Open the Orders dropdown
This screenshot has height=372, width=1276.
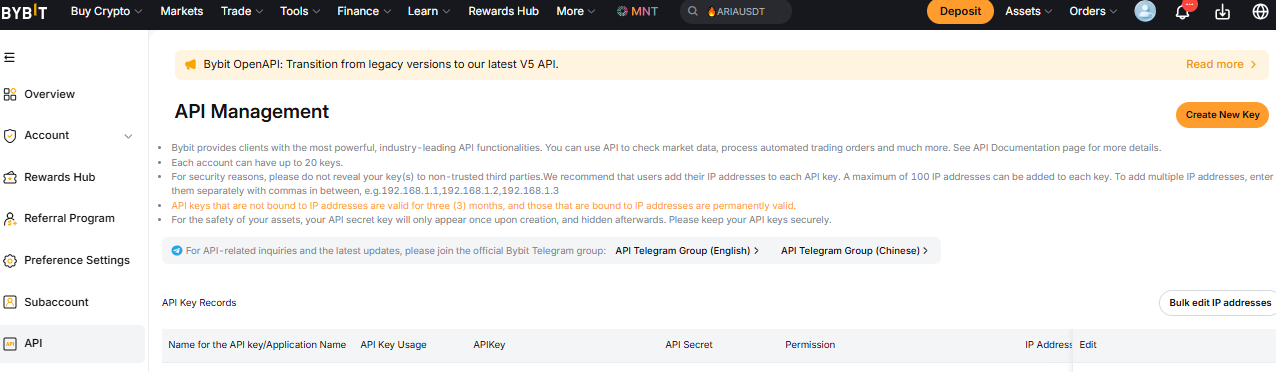click(x=1094, y=12)
